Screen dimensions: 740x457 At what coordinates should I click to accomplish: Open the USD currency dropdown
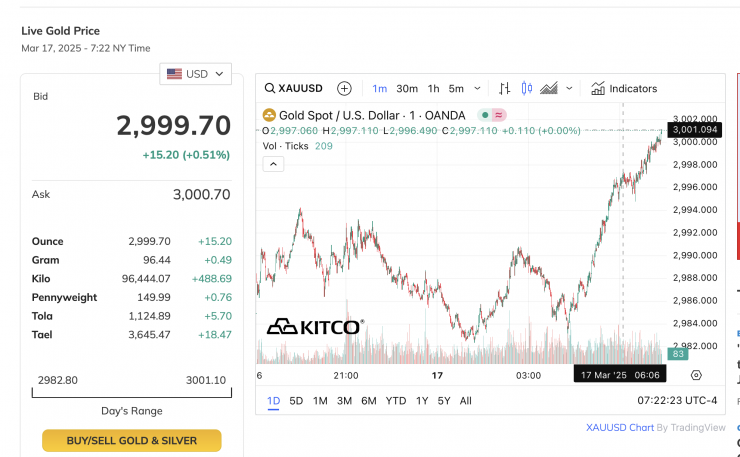(196, 74)
